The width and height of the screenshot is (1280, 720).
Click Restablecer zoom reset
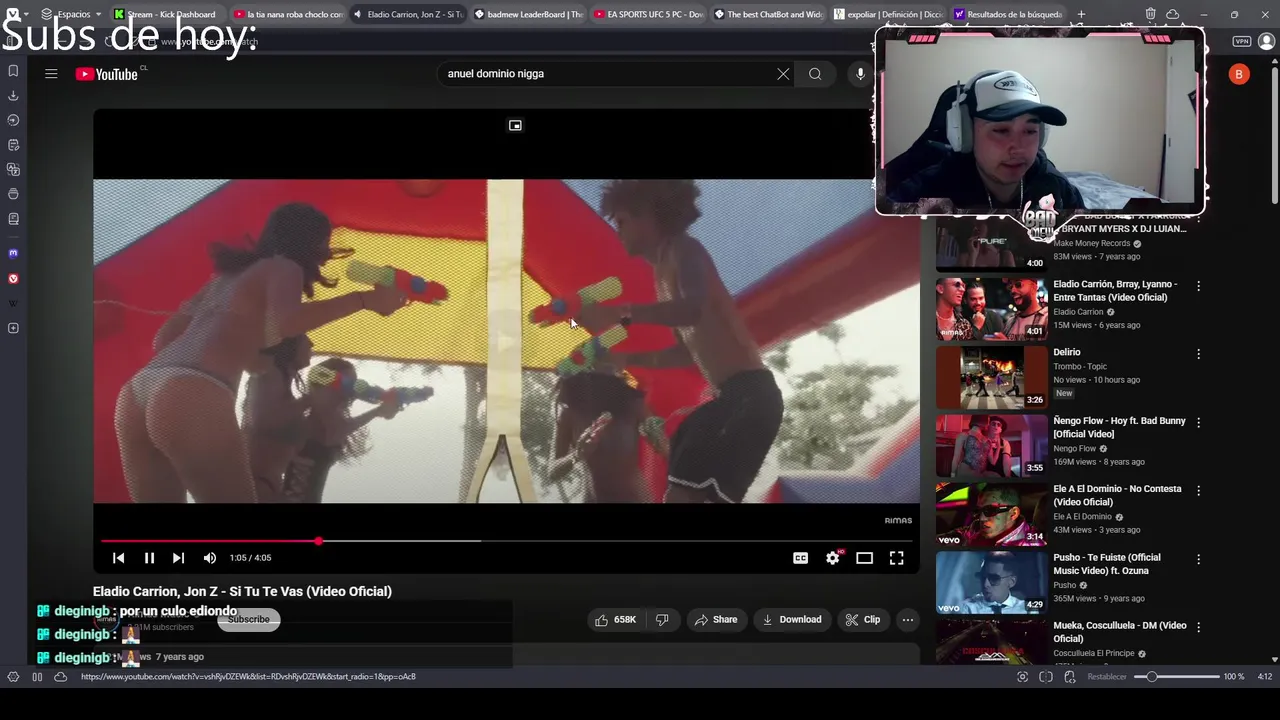[x=1107, y=677]
